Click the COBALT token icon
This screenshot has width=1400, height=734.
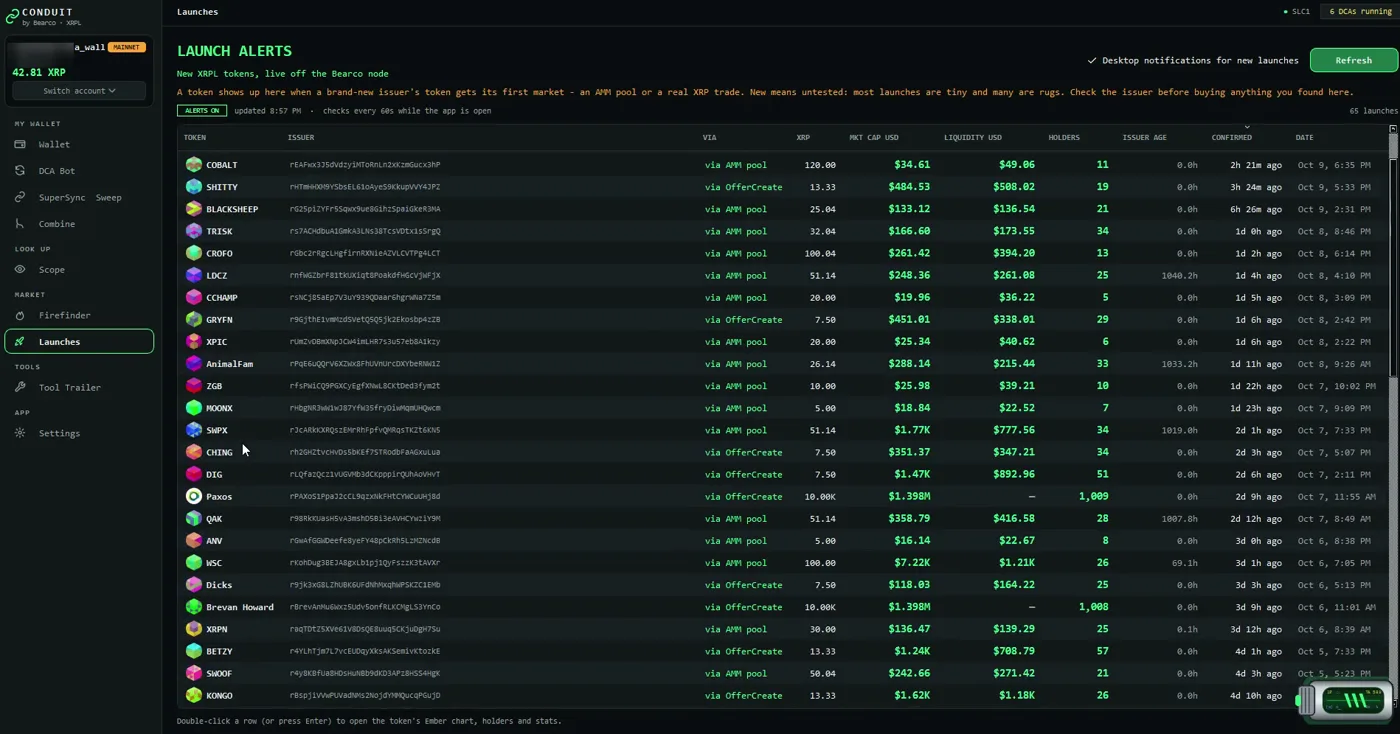pyautogui.click(x=194, y=165)
